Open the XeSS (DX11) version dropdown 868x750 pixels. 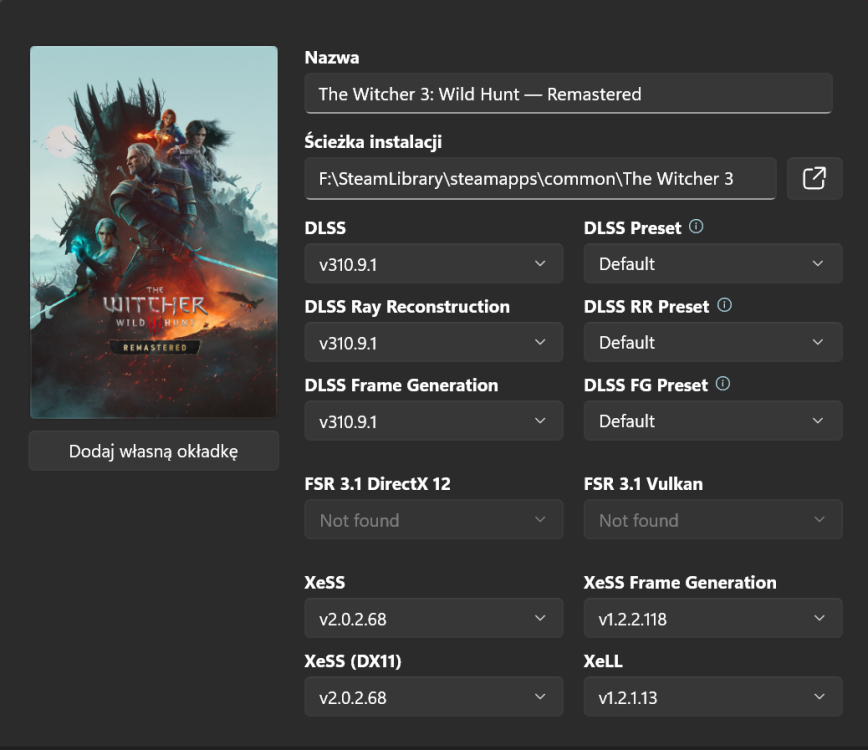(433, 697)
